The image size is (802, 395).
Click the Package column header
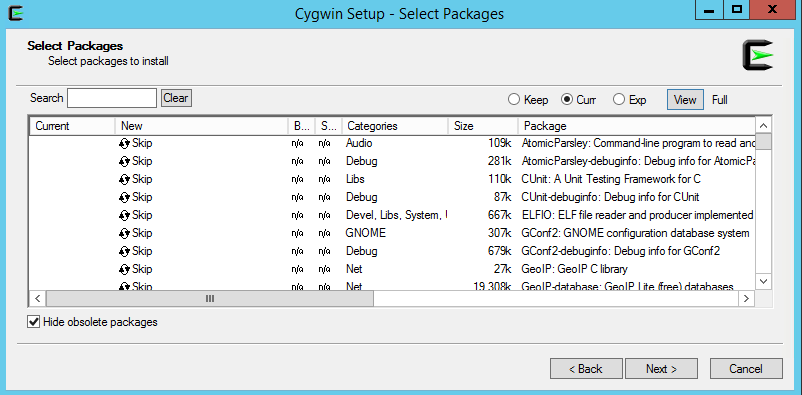coord(636,126)
